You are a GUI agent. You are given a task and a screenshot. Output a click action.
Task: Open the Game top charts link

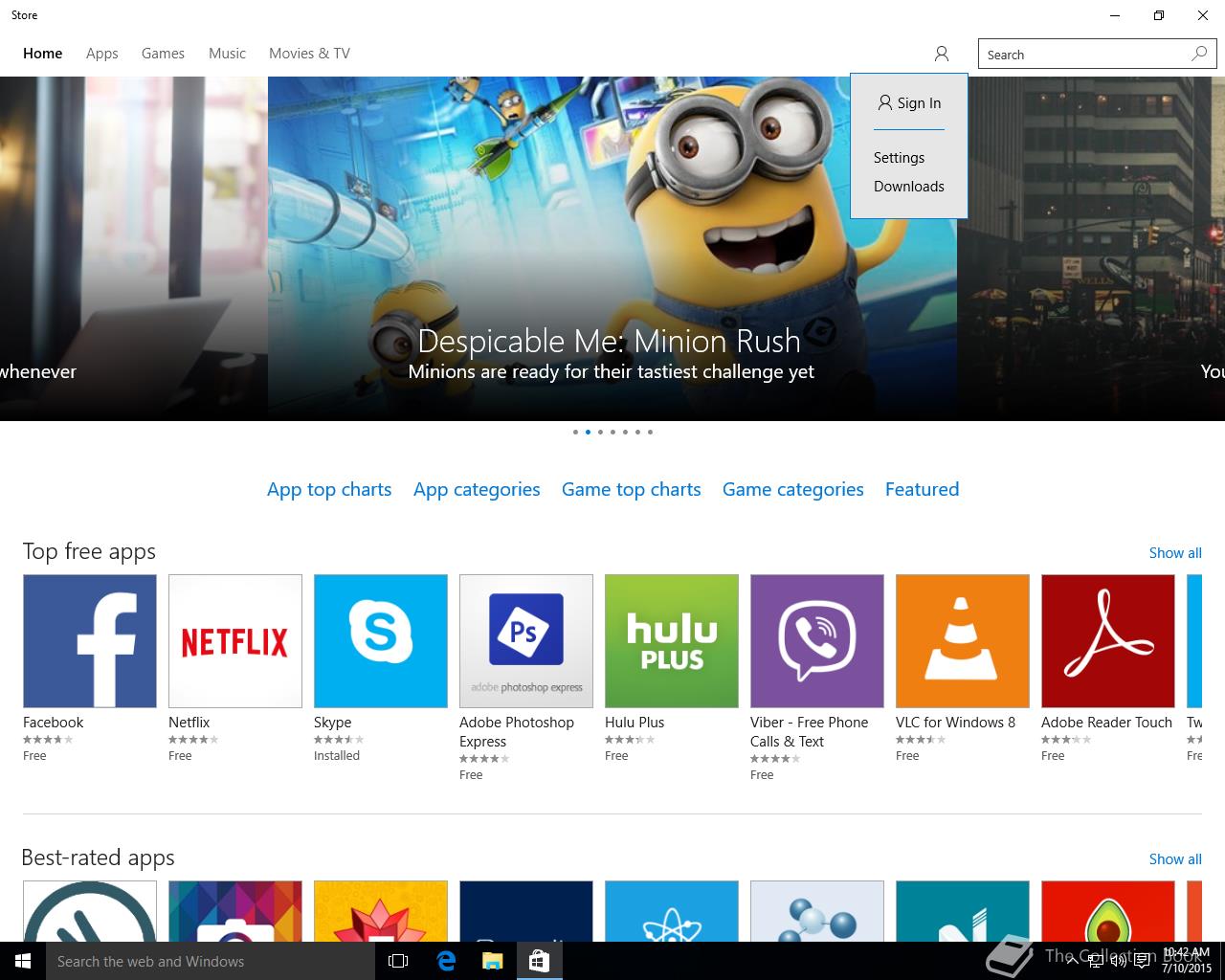click(632, 490)
